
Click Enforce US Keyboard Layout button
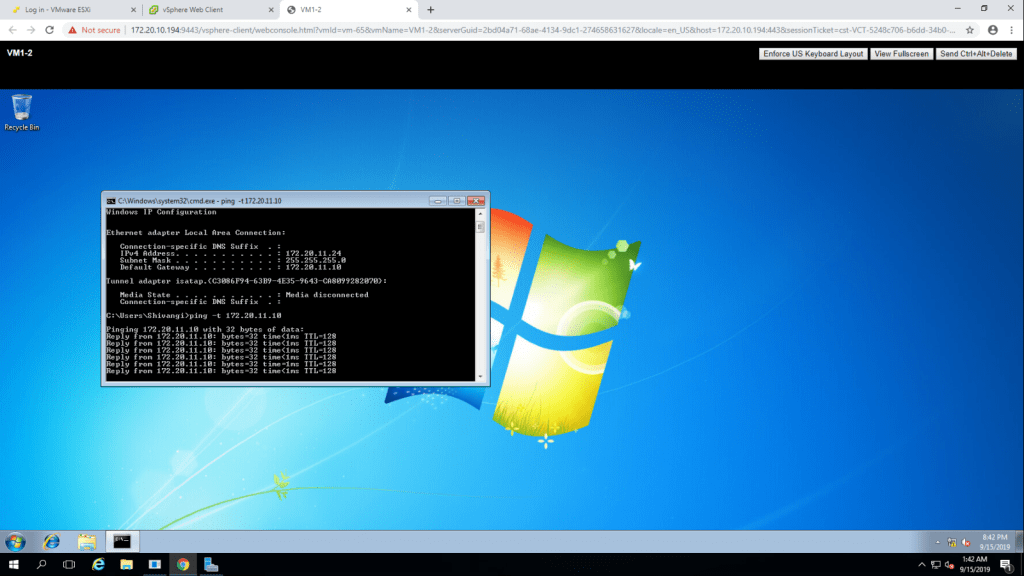coord(812,53)
